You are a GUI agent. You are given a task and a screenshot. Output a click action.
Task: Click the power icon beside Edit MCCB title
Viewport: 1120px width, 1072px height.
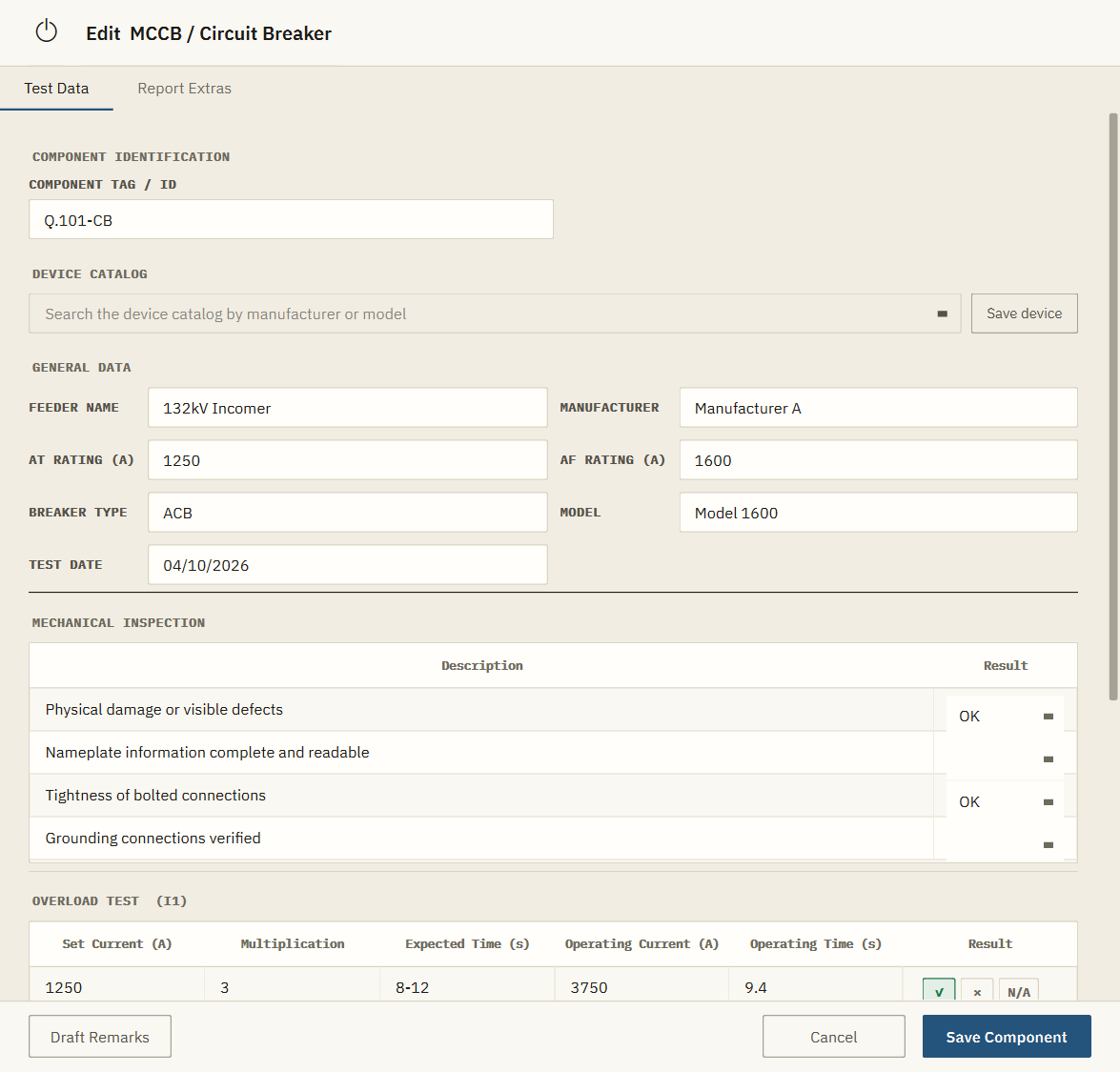[x=47, y=31]
